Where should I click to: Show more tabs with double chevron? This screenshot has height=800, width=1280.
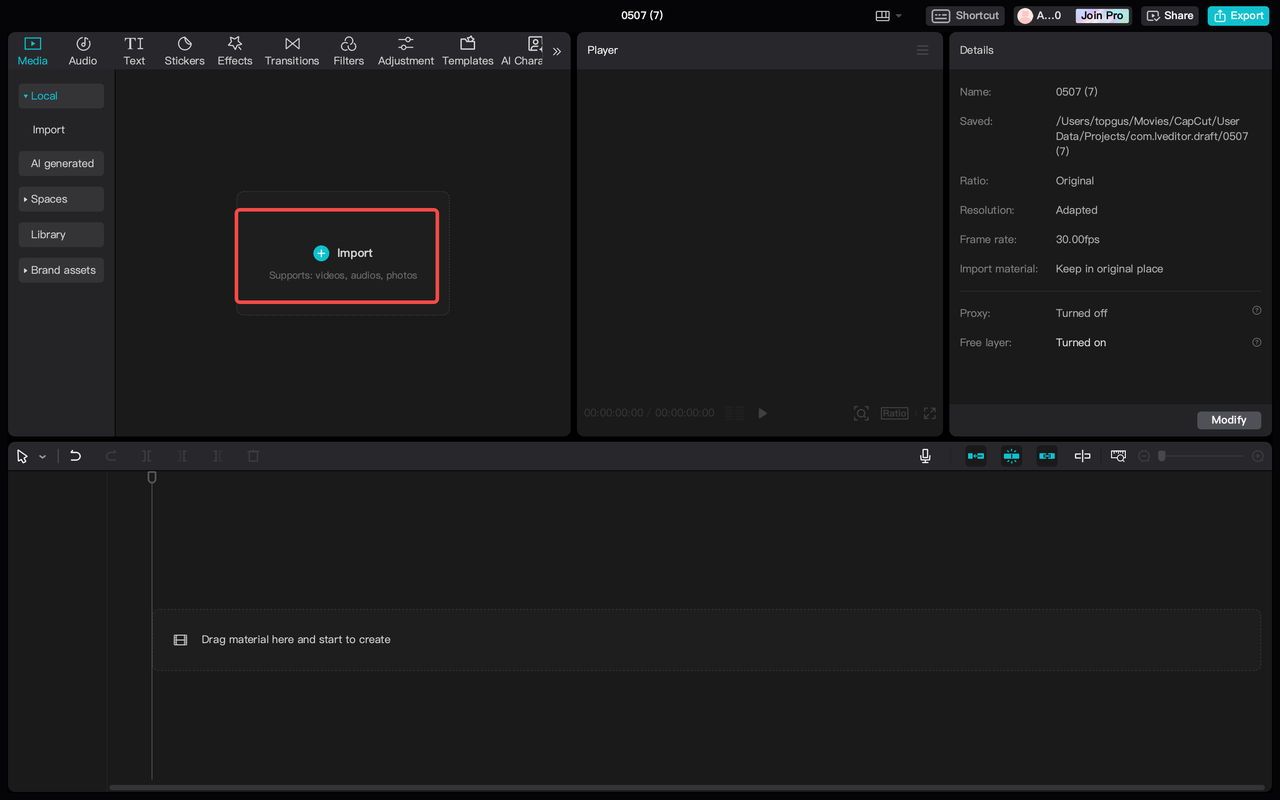pyautogui.click(x=557, y=51)
